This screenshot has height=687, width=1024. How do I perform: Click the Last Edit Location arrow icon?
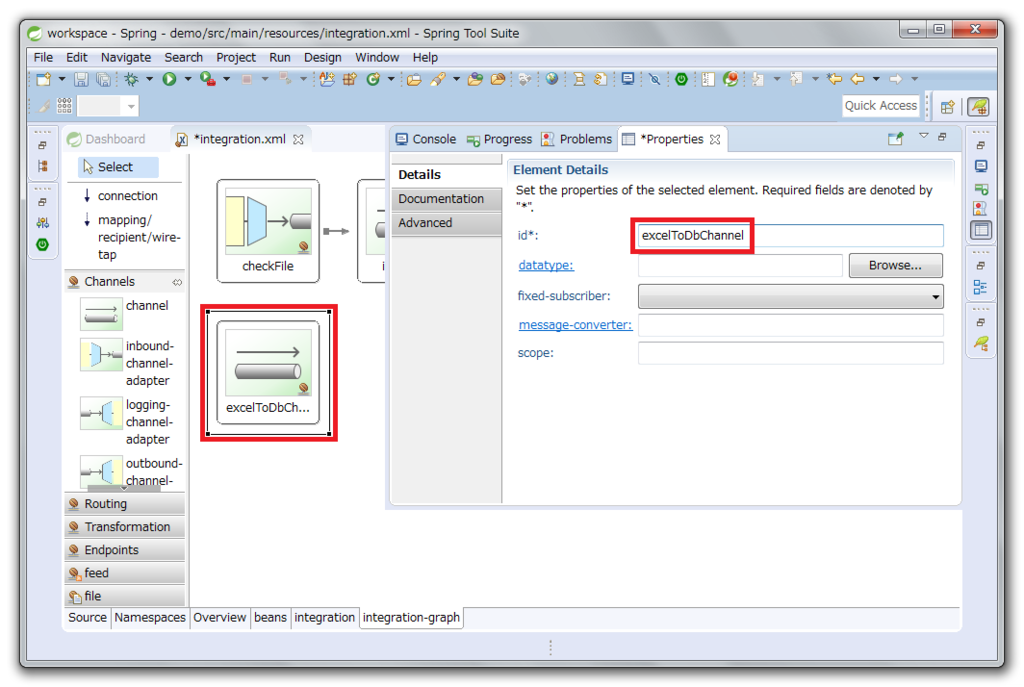[x=834, y=79]
